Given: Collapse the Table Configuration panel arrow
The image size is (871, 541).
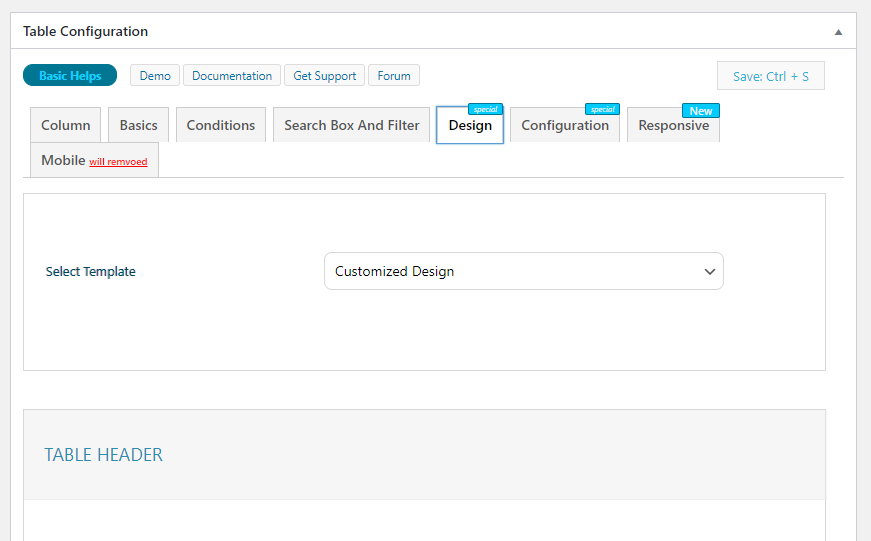Looking at the screenshot, I should (x=838, y=32).
